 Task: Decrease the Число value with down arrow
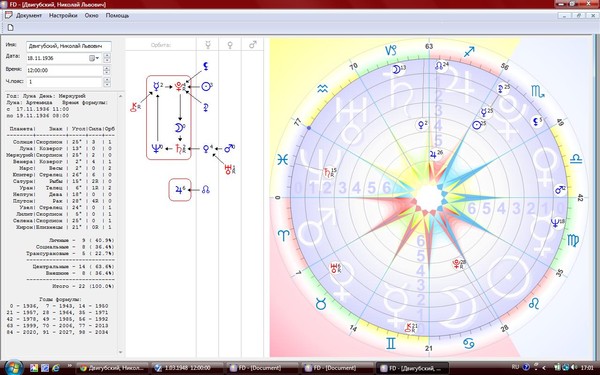click(107, 84)
